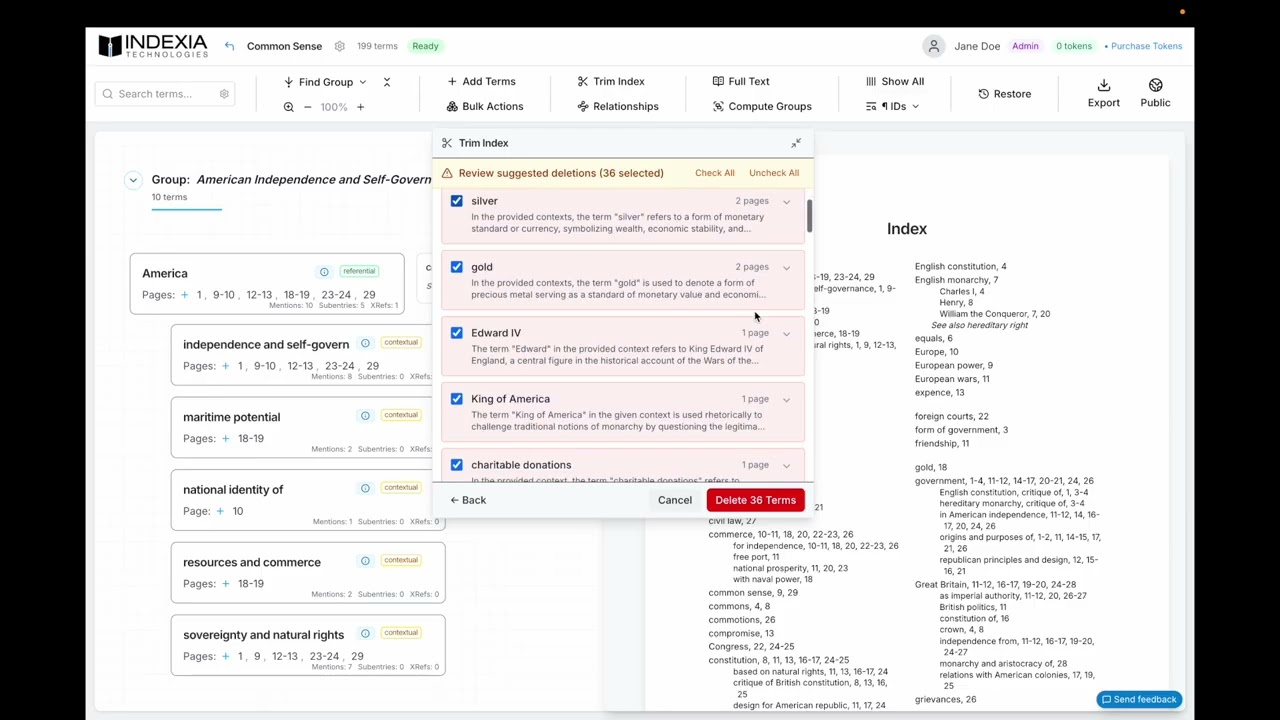Add a page to sovereignty and natural rights

point(225,656)
